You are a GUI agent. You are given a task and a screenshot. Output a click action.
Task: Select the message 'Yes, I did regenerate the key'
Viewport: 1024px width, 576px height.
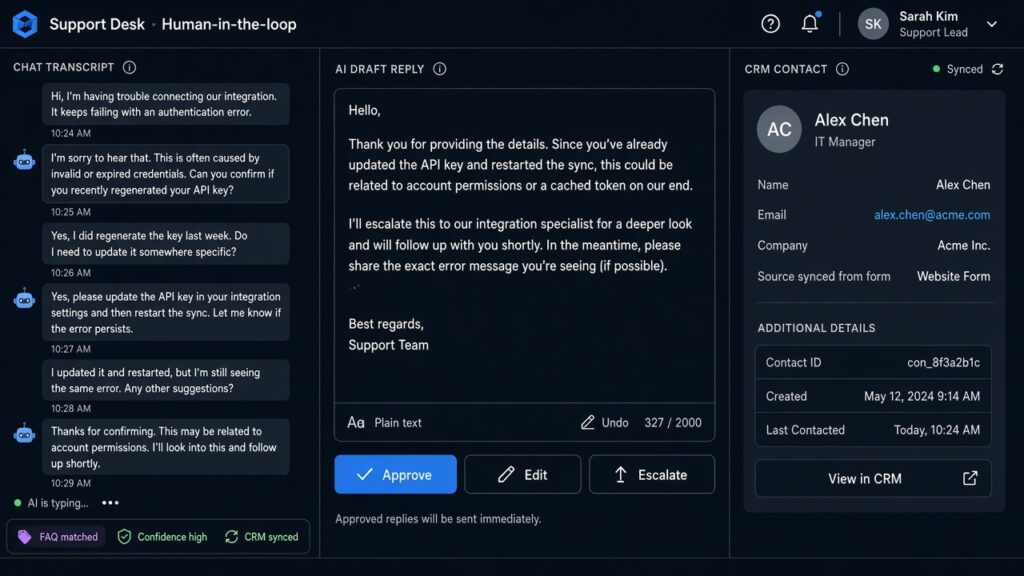coord(166,244)
